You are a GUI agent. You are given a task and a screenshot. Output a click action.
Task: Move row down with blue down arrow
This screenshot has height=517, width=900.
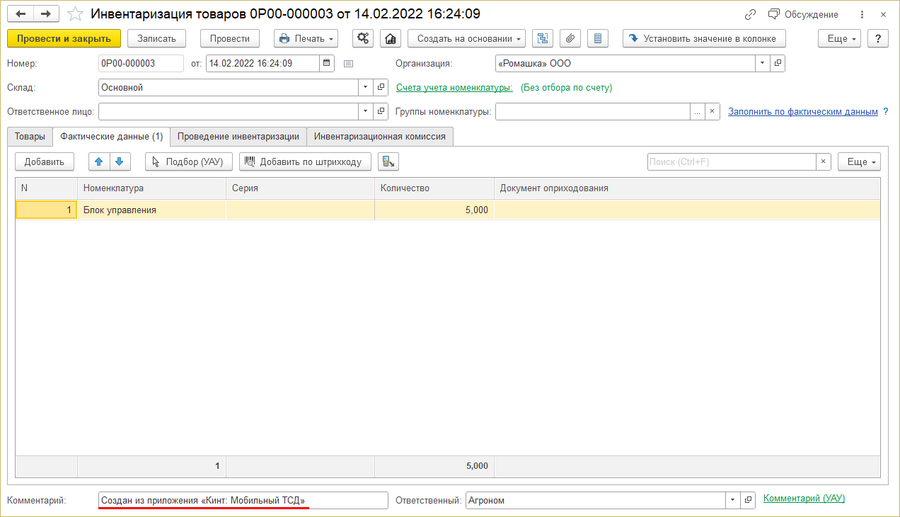(x=119, y=162)
